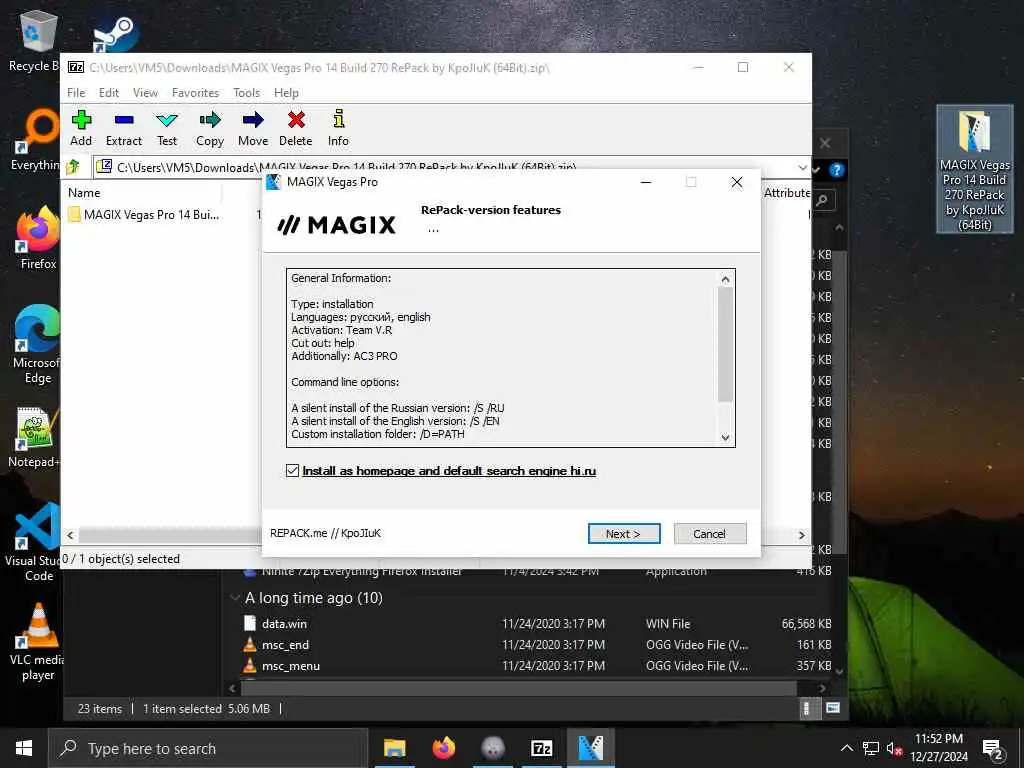Show hidden system tray icons
Image resolution: width=1024 pixels, height=768 pixels.
click(x=846, y=748)
